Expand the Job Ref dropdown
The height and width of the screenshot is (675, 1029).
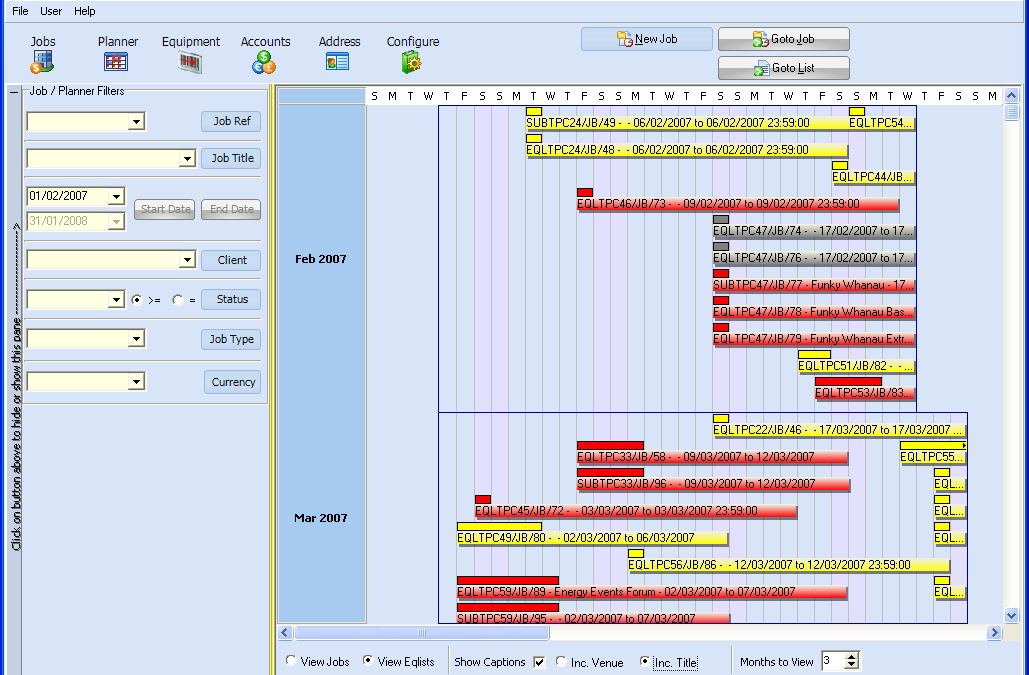(136, 122)
